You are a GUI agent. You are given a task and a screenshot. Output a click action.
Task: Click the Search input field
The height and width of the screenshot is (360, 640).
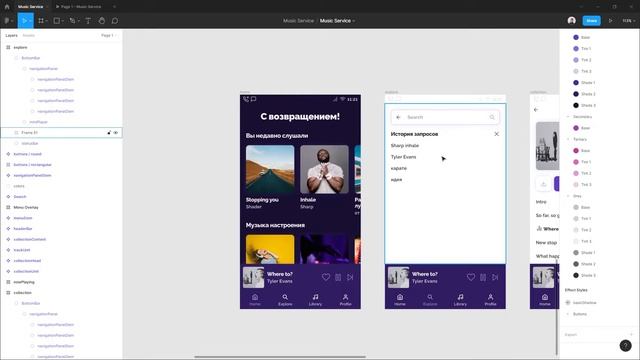coord(445,117)
